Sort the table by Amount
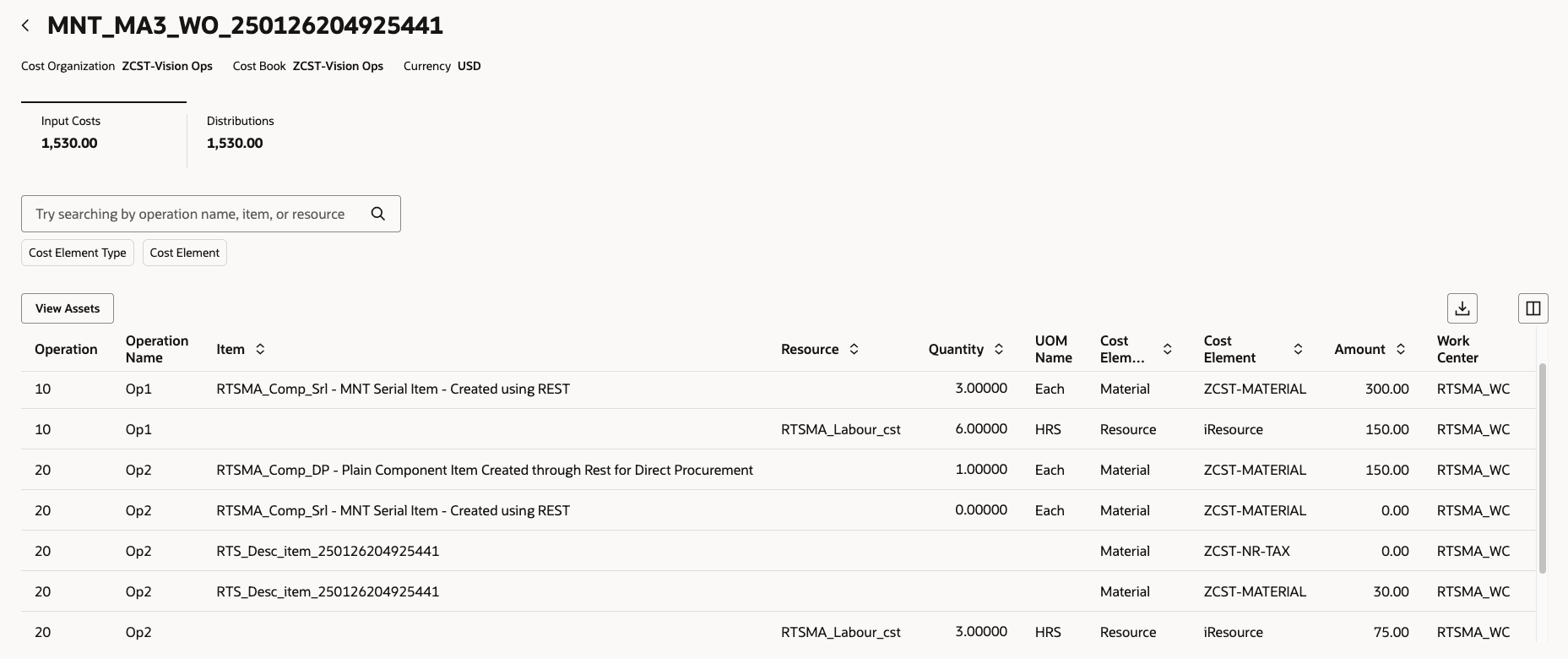The width and height of the screenshot is (1568, 659). [1401, 348]
